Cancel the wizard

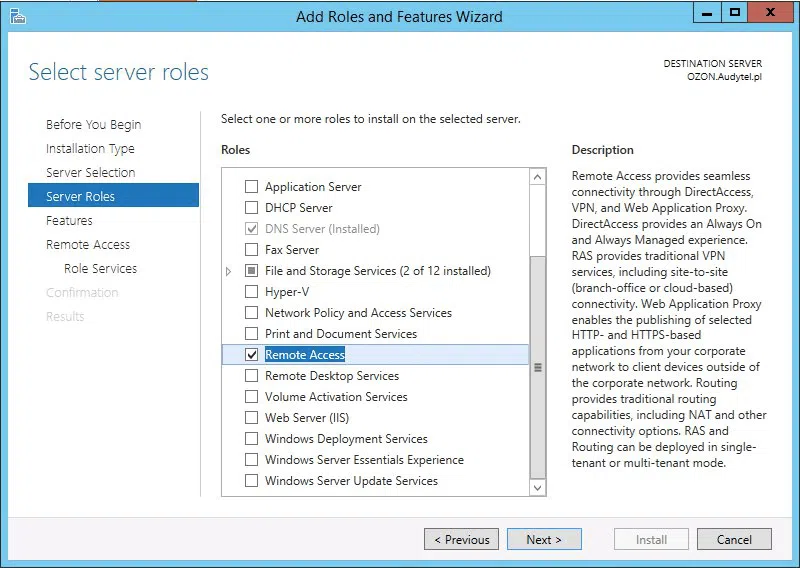(x=734, y=539)
